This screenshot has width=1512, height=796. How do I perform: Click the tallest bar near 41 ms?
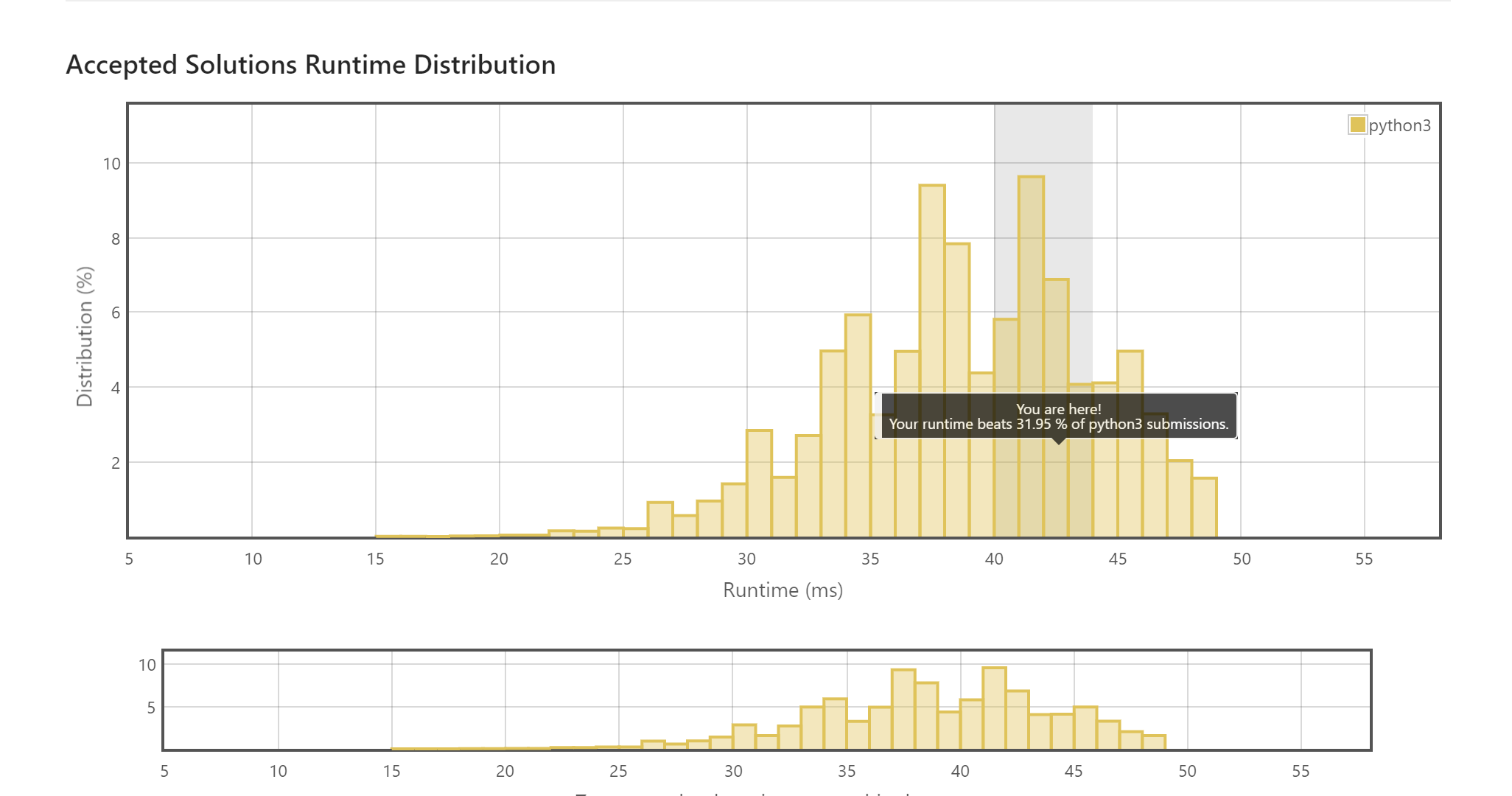click(1031, 295)
